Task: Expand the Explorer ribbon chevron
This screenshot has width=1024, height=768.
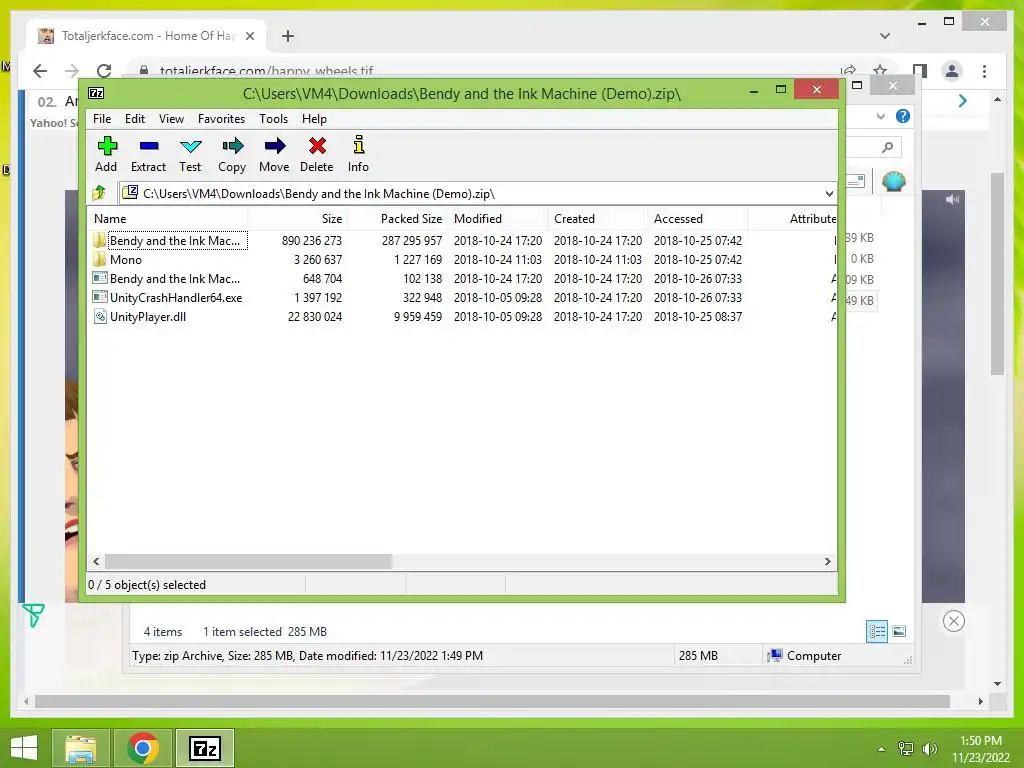Action: click(881, 116)
